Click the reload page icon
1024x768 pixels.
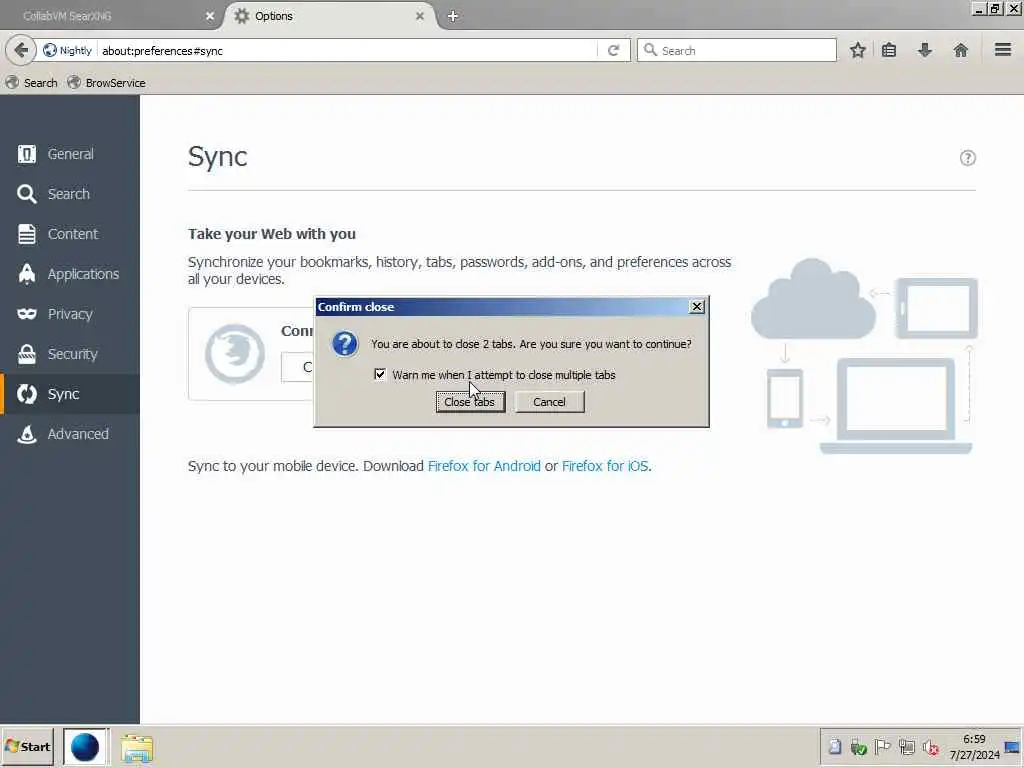tap(613, 50)
